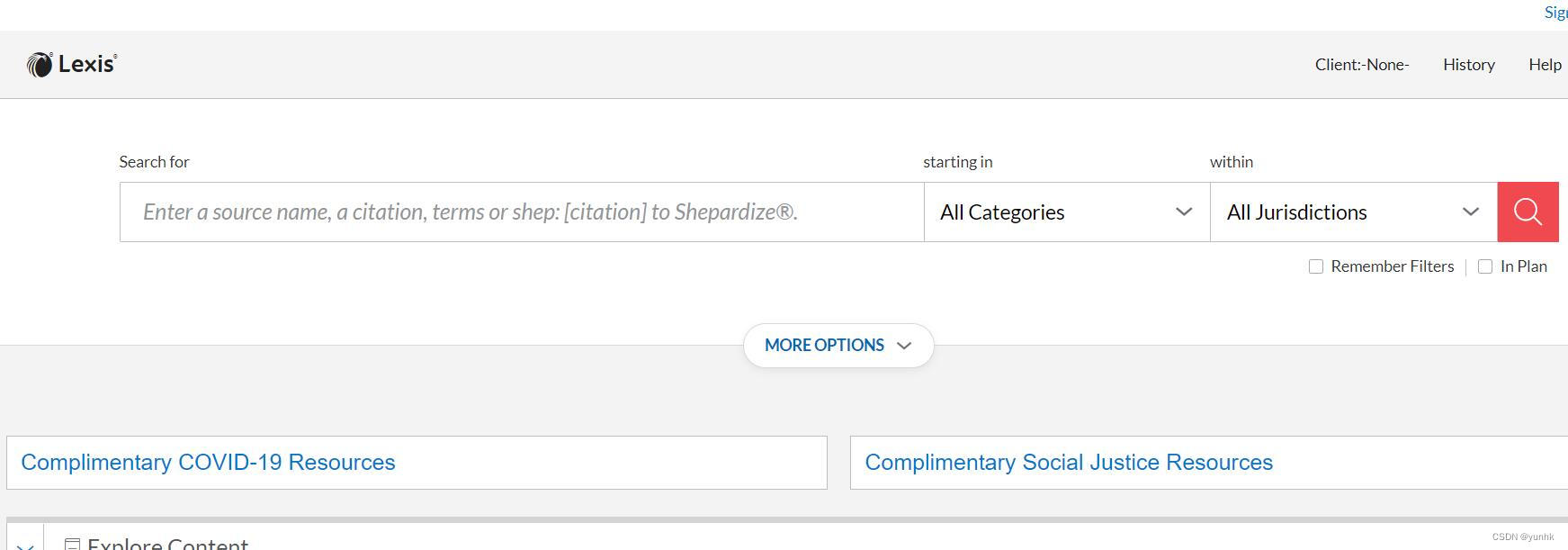Open the Help menu
1568x550 pixels.
[x=1545, y=65]
